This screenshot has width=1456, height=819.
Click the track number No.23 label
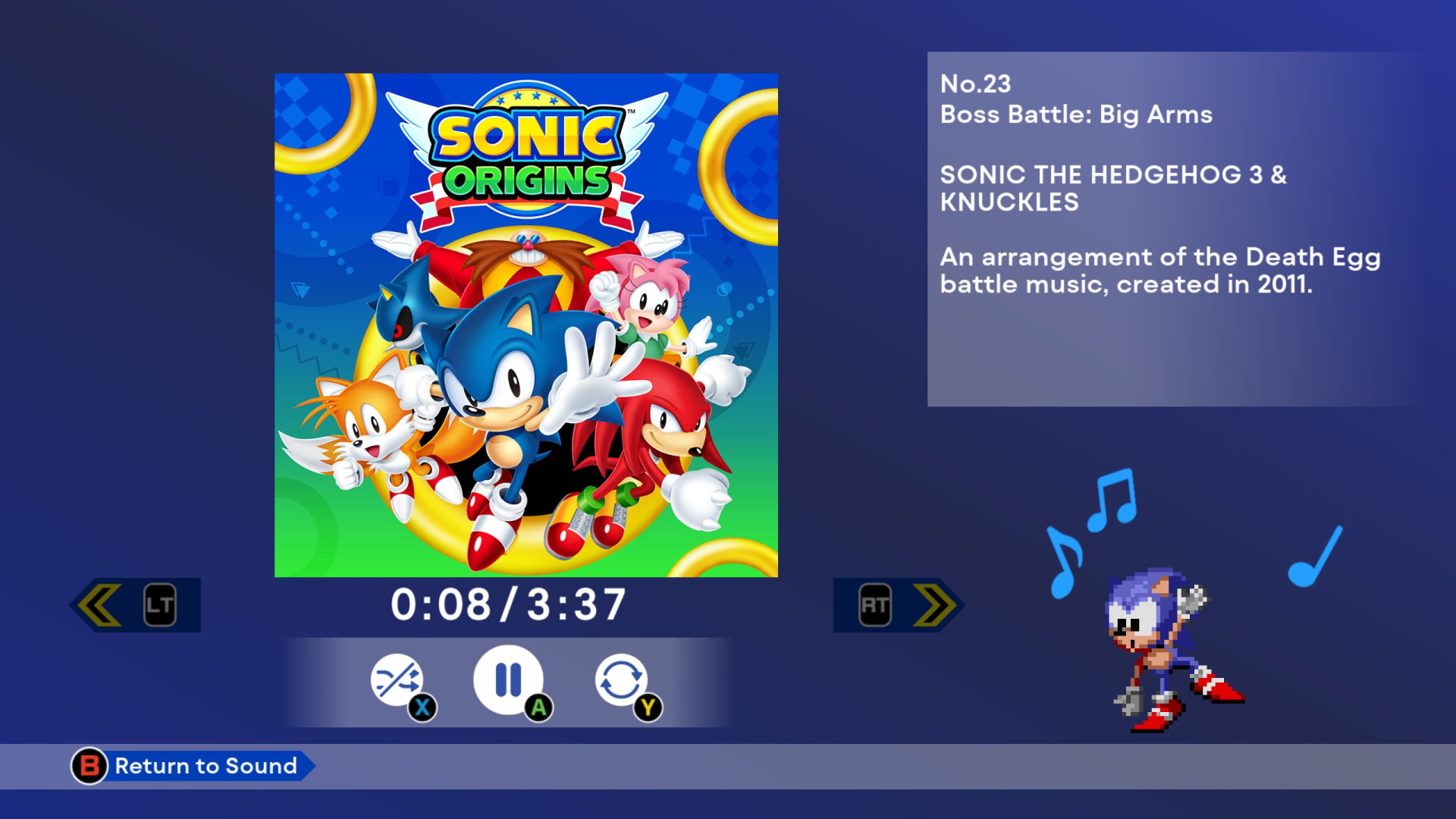[975, 83]
